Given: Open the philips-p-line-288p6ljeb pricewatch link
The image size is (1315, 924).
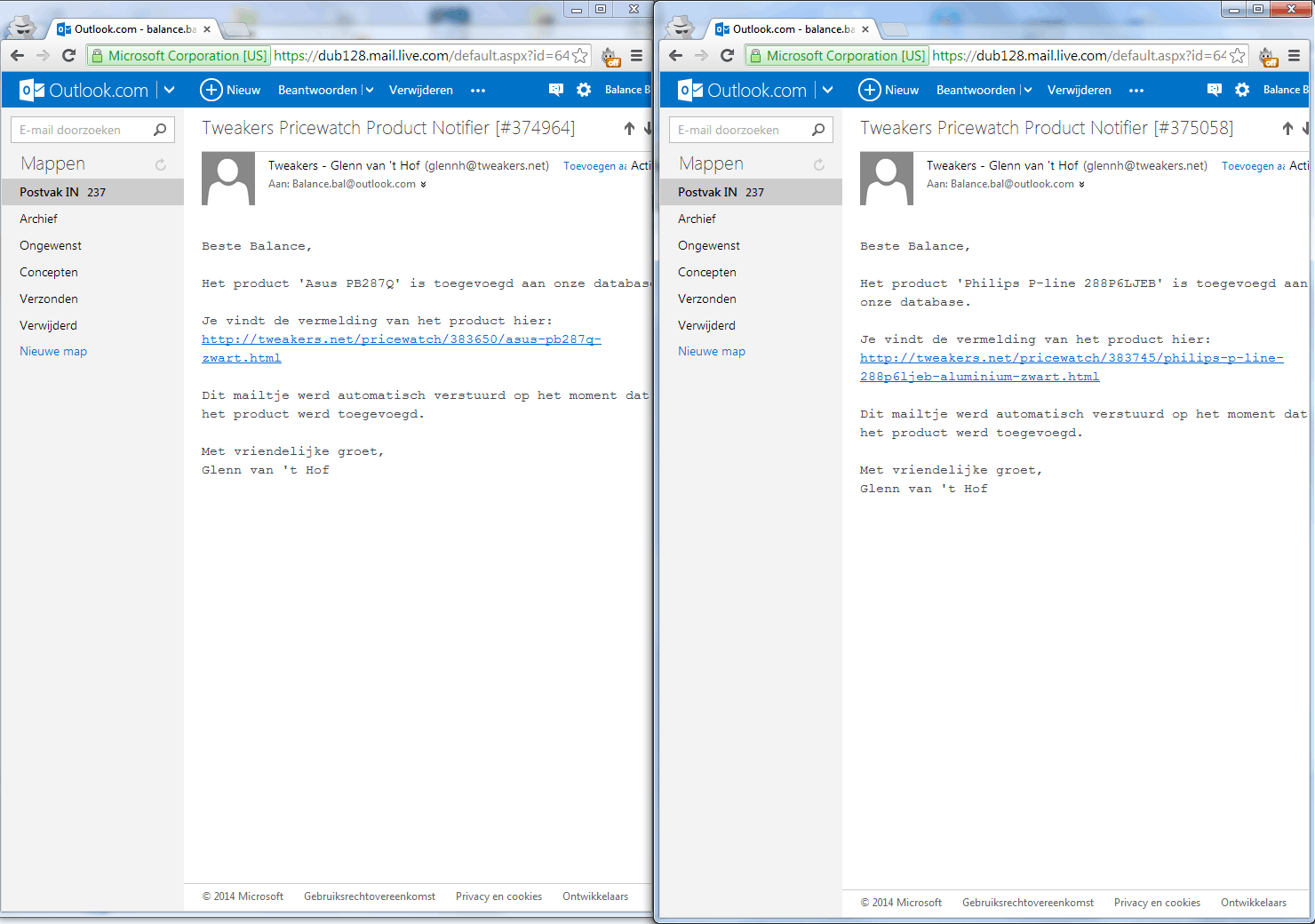Looking at the screenshot, I should coord(1072,367).
